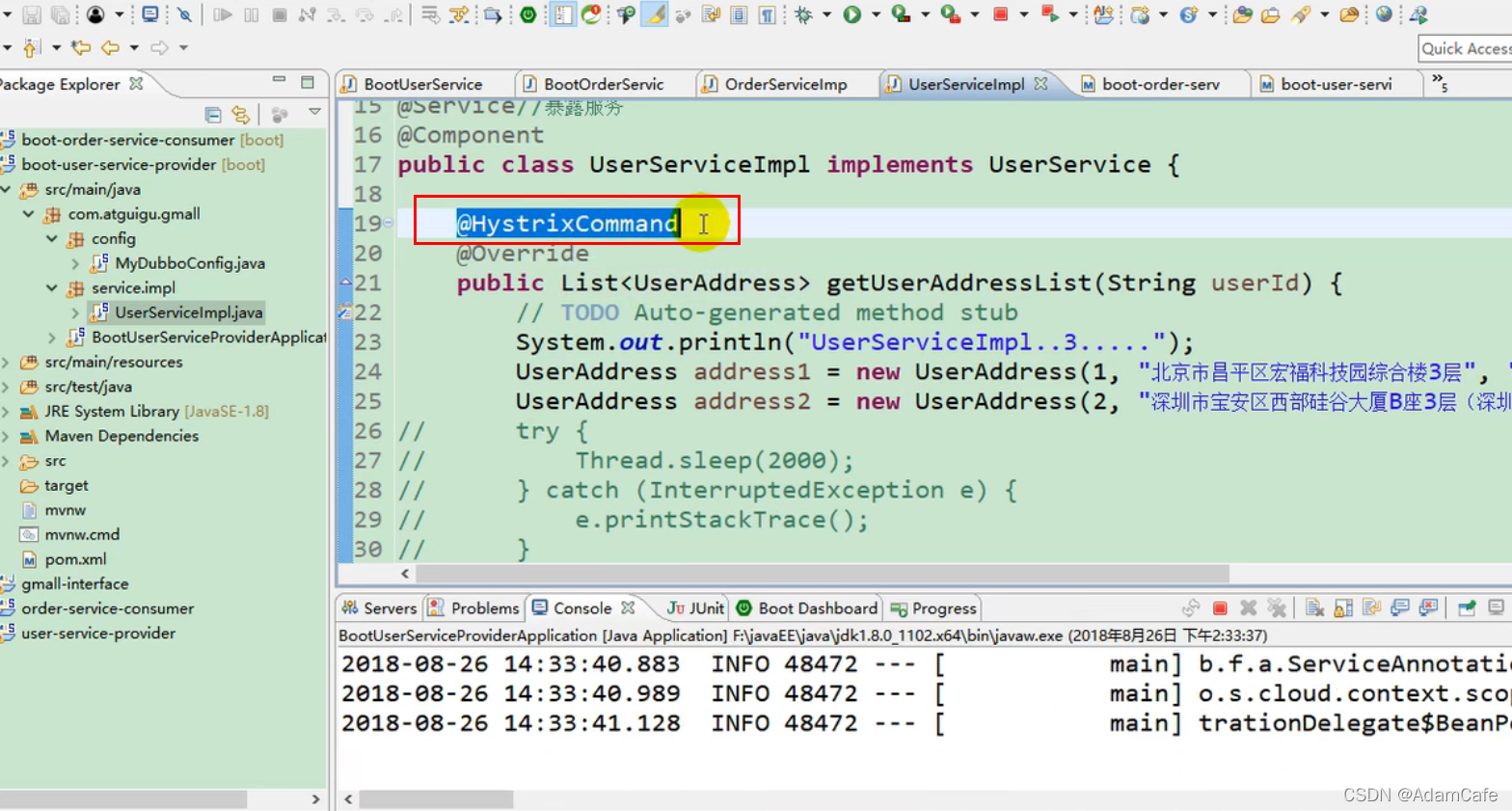Viewport: 1512px width, 811px height.
Task: Click the Debug bug icon
Action: pos(803,14)
